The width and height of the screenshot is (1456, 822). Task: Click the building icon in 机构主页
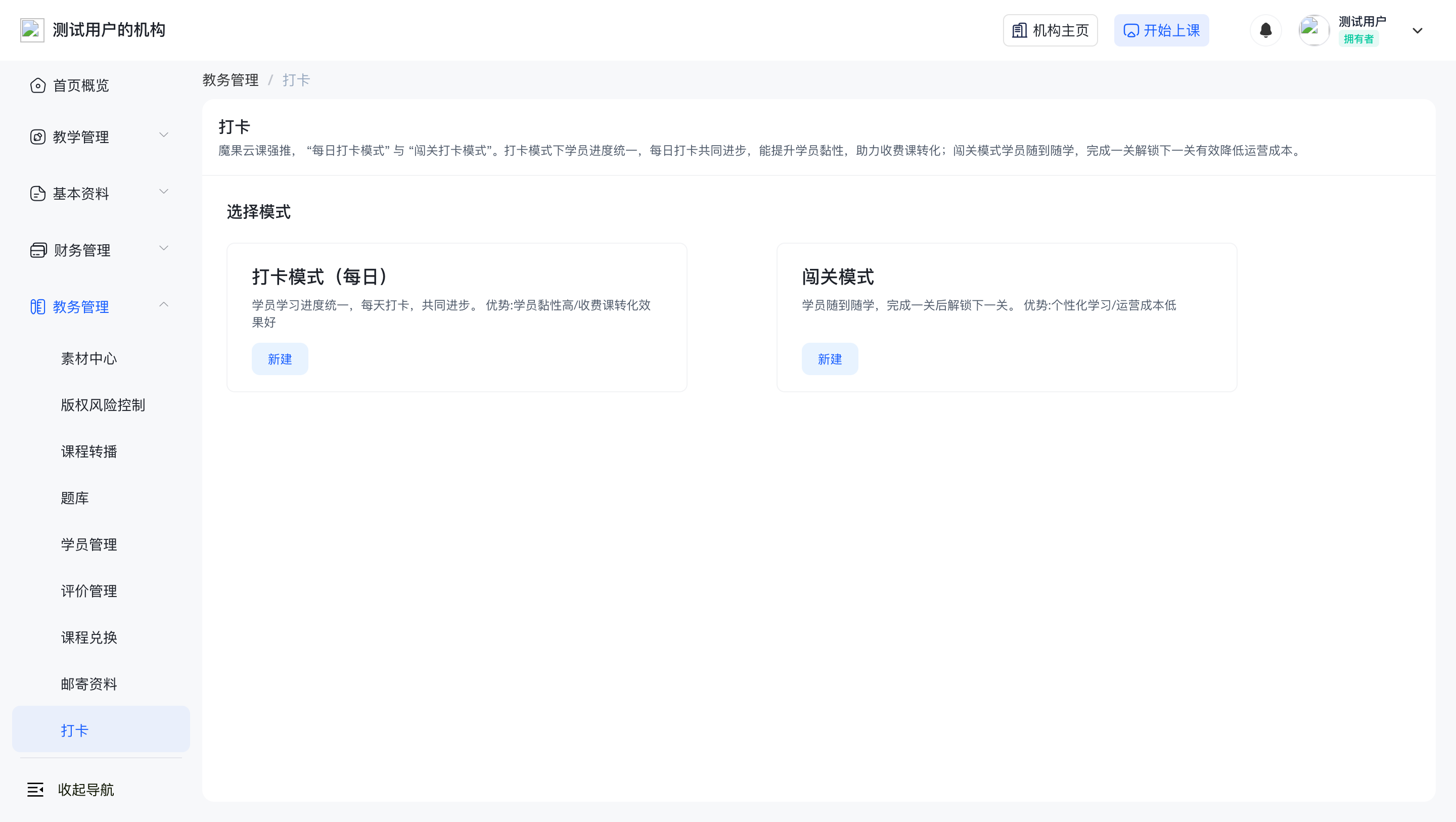[1019, 30]
